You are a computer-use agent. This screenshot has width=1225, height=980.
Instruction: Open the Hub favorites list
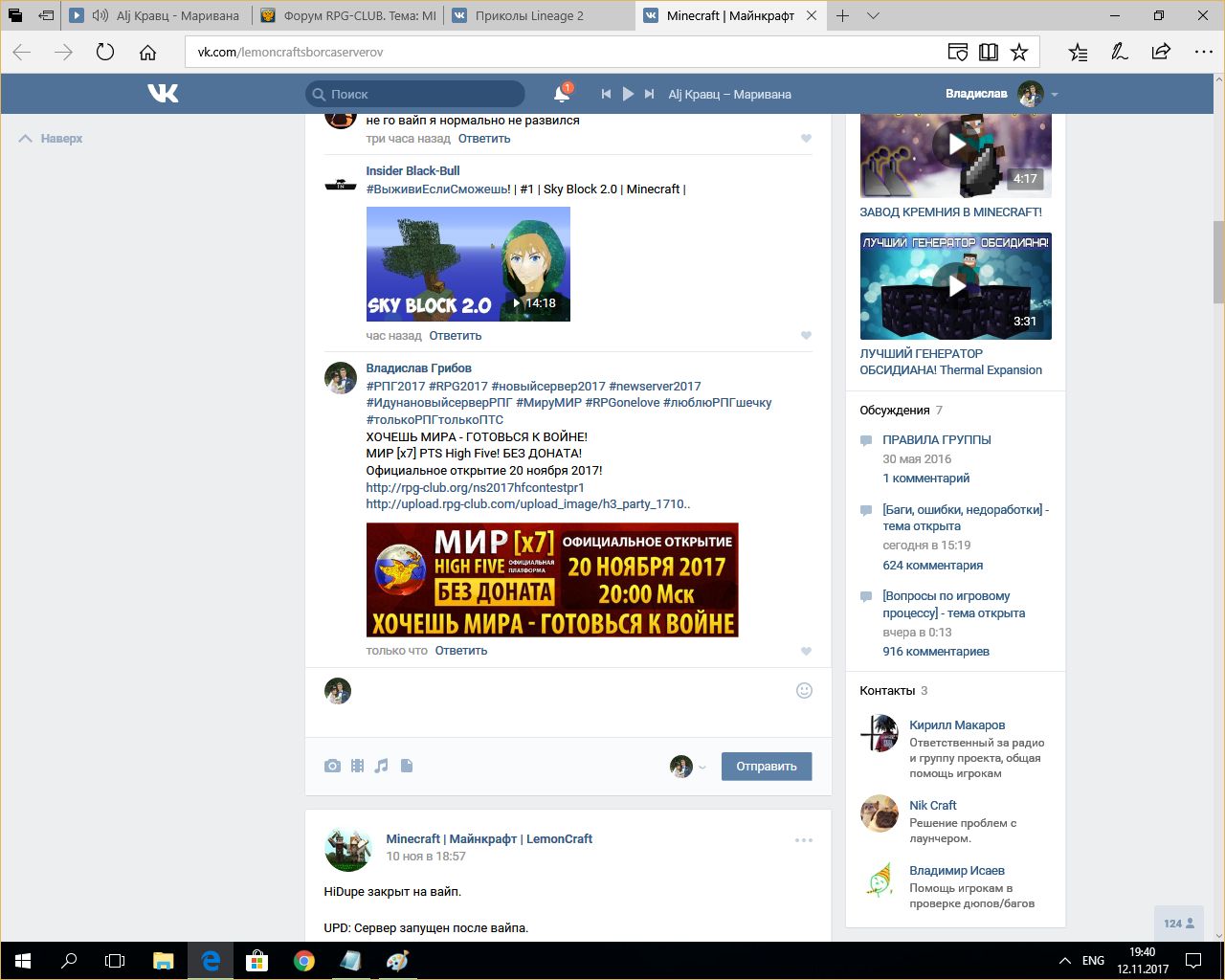coord(1078,52)
